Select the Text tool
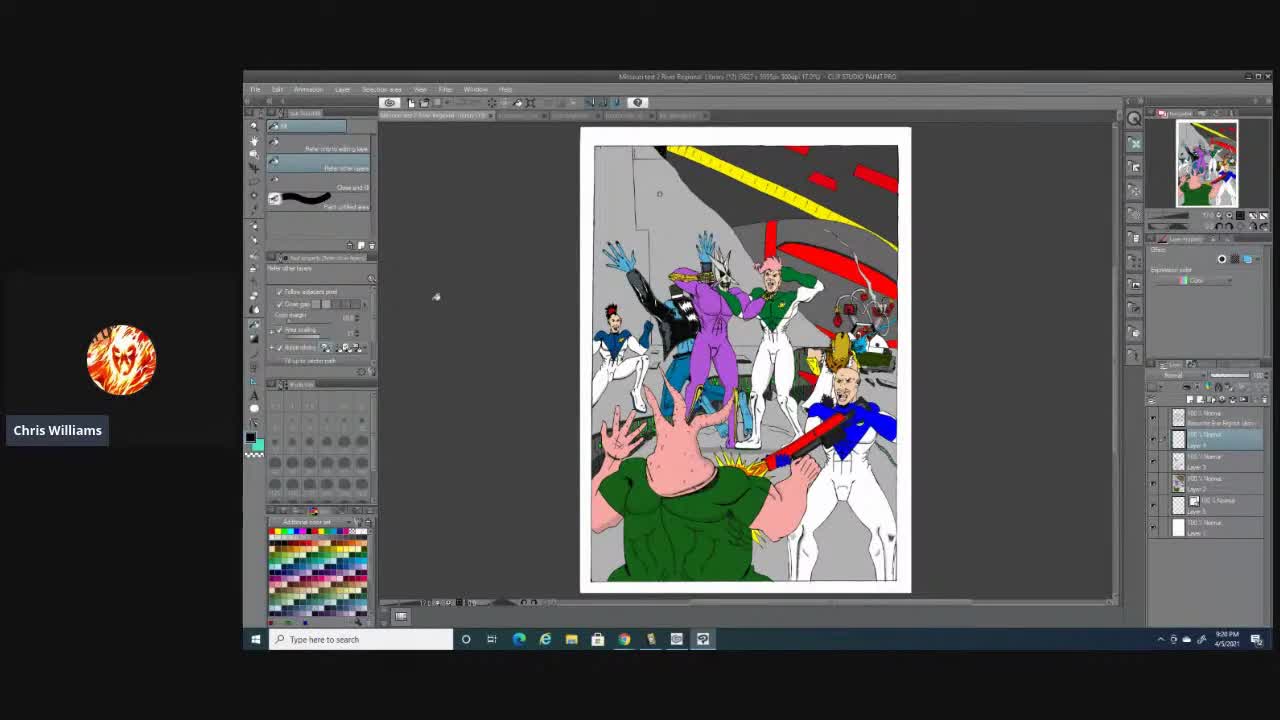This screenshot has height=720, width=1280. (254, 395)
